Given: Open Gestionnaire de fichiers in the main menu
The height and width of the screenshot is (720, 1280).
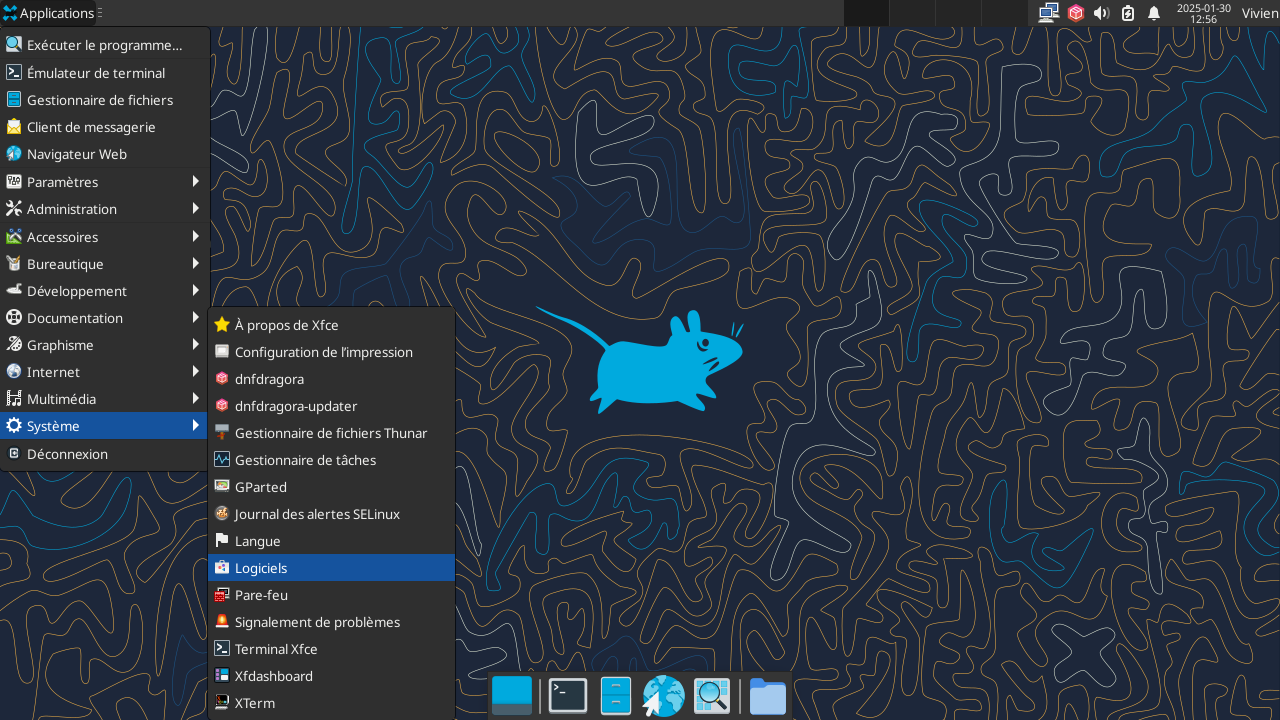Looking at the screenshot, I should 105,100.
